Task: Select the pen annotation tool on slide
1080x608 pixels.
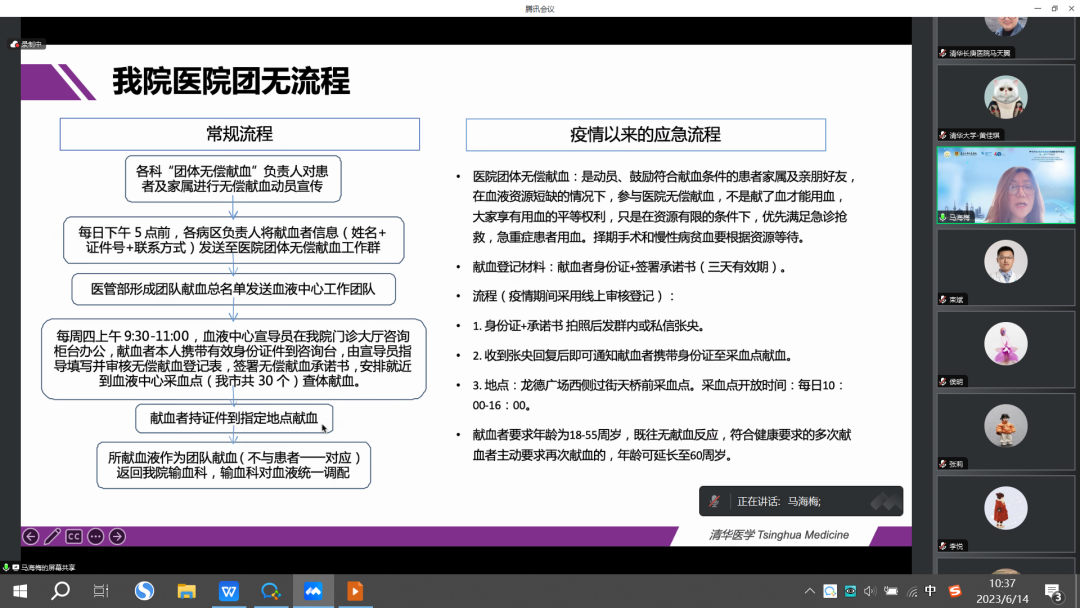Action: (x=52, y=537)
